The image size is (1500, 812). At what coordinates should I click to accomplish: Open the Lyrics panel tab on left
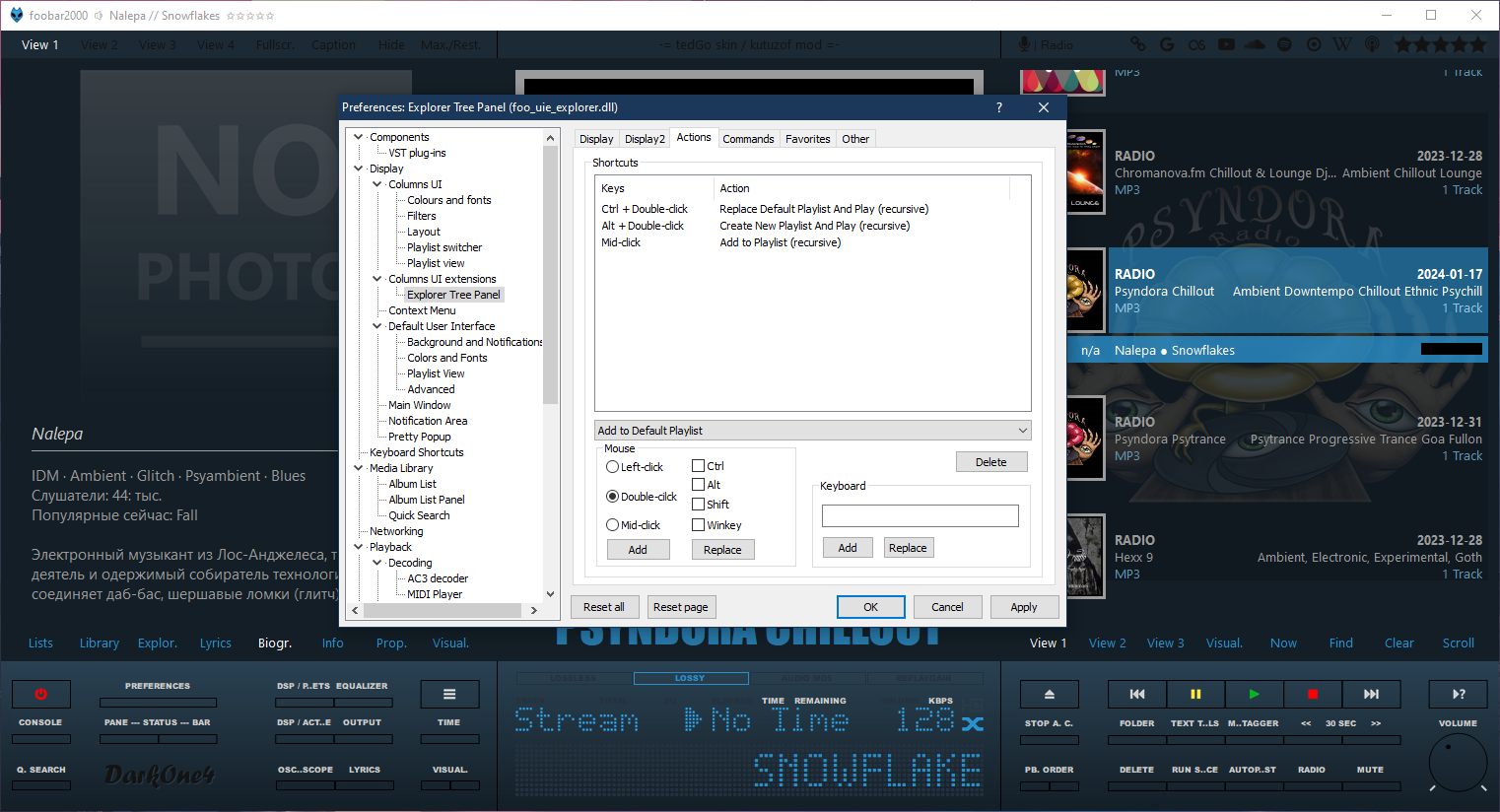click(x=215, y=643)
